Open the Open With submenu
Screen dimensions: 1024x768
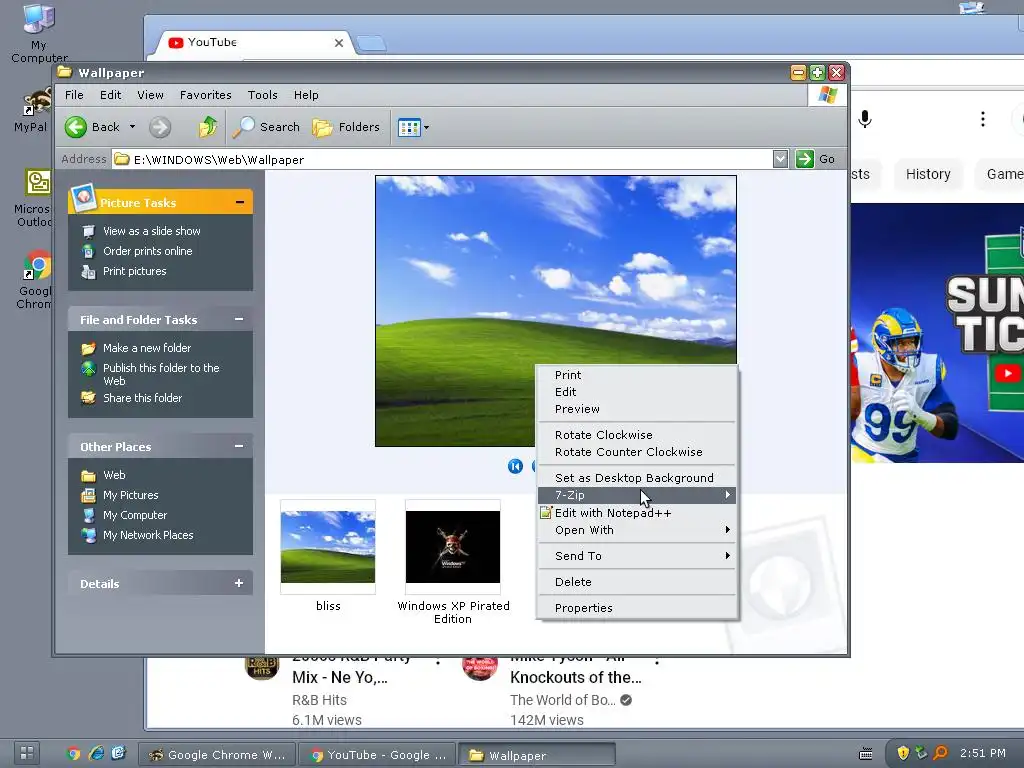click(x=636, y=530)
